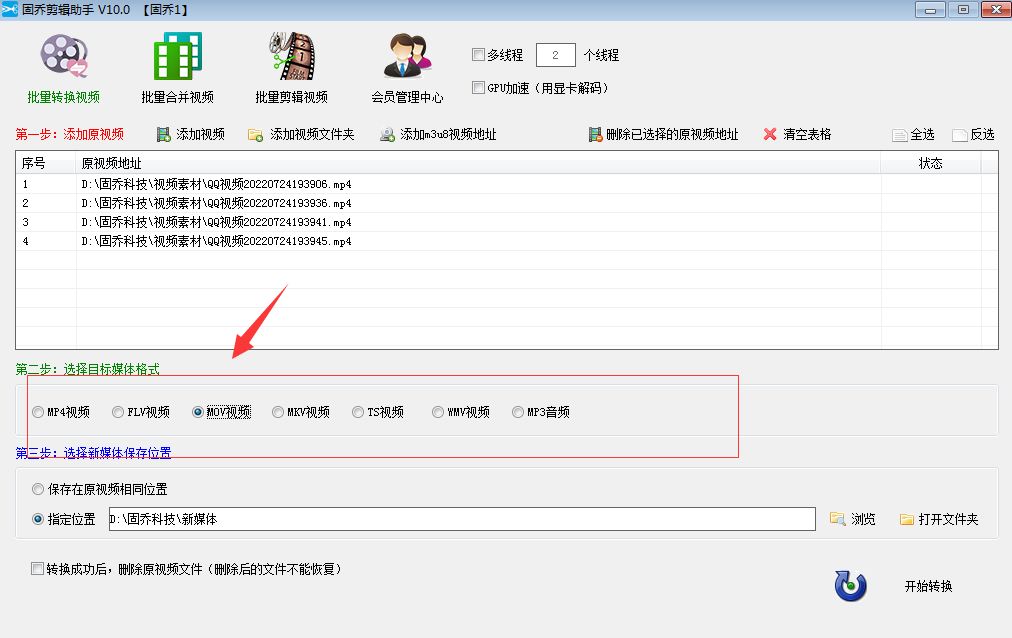Click the 清空表格 clear table button

tap(797, 134)
